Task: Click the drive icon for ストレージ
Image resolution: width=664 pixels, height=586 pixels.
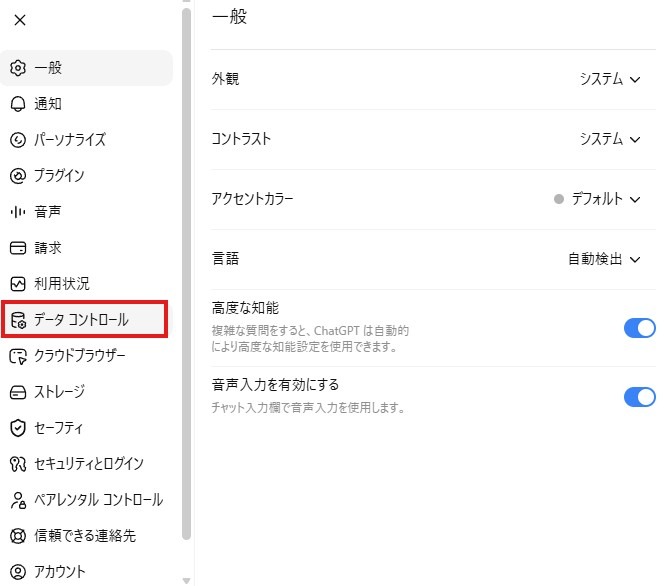Action: [18, 392]
